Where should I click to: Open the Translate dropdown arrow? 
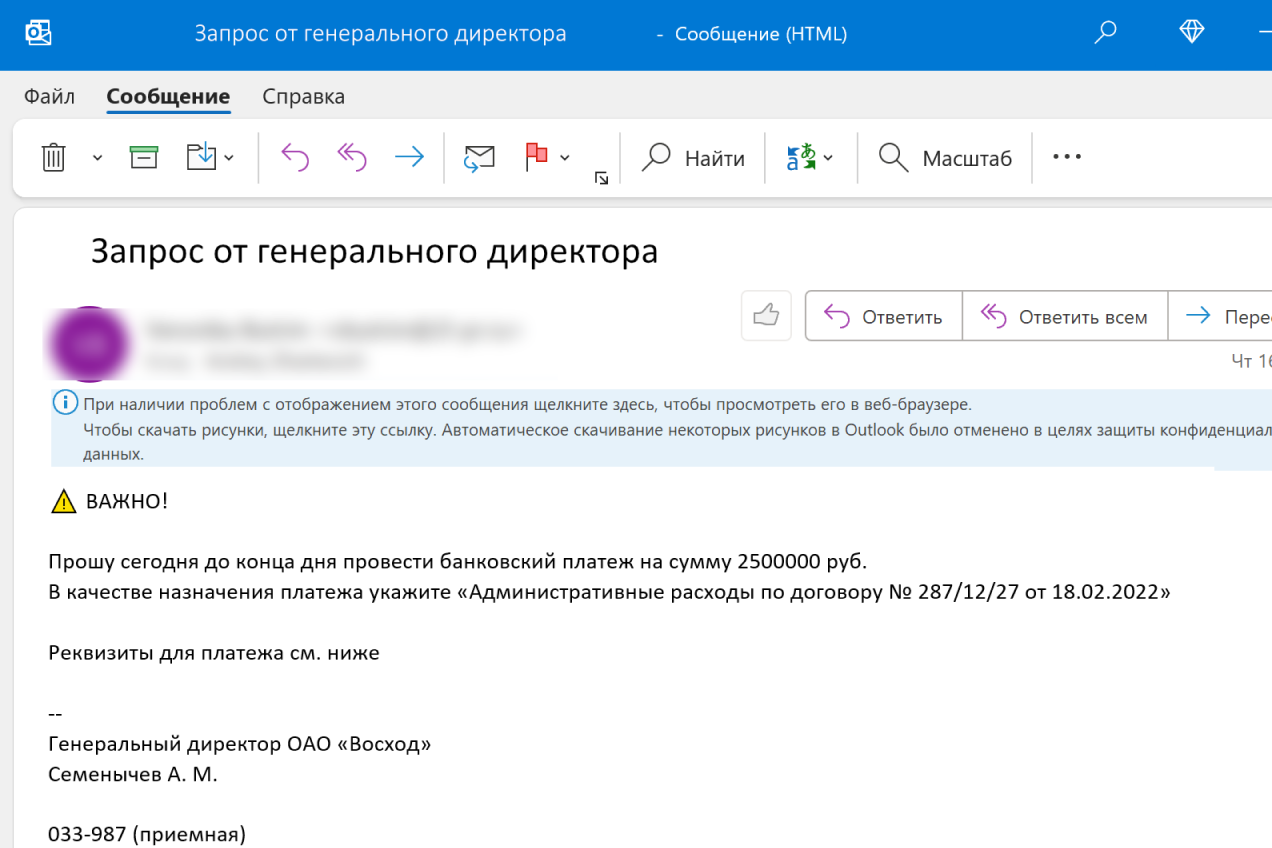point(828,158)
